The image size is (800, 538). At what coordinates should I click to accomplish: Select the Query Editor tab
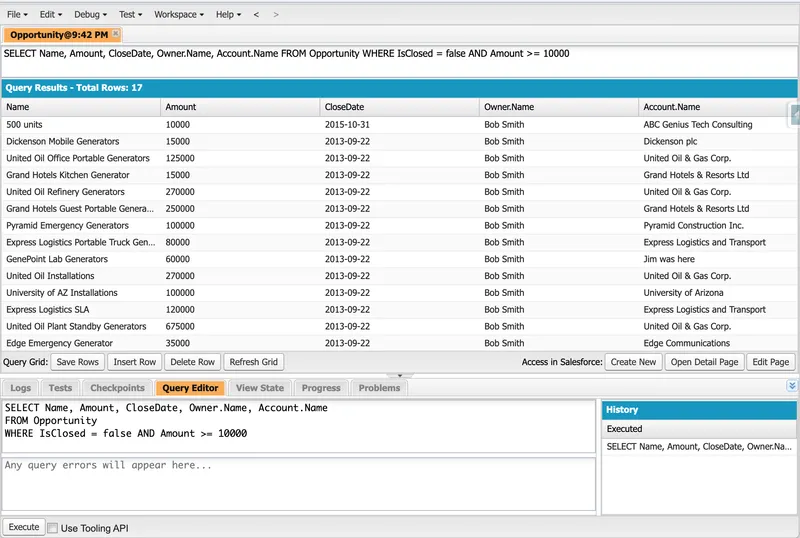click(x=190, y=388)
